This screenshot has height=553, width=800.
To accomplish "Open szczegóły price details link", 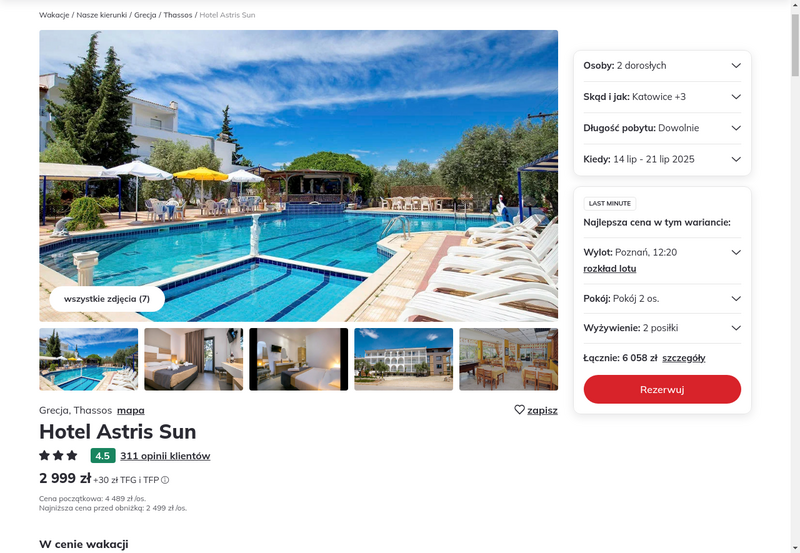I will click(684, 358).
